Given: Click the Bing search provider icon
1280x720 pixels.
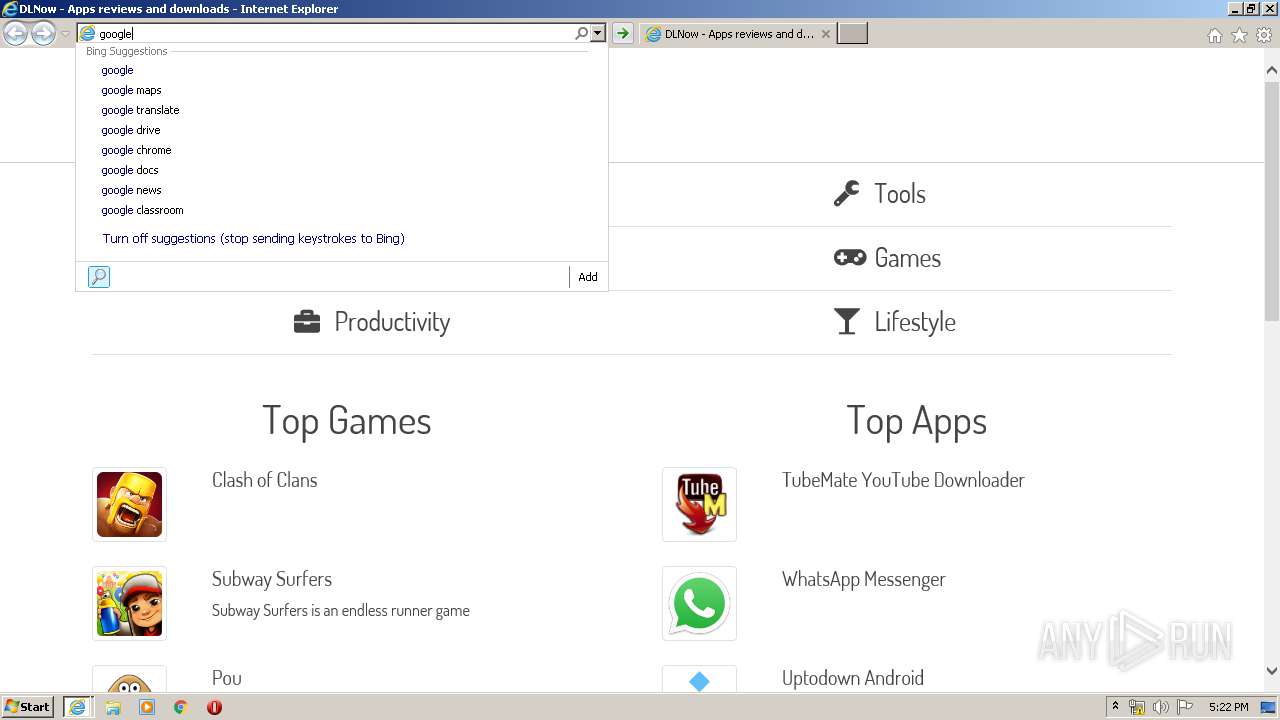Looking at the screenshot, I should coord(98,277).
